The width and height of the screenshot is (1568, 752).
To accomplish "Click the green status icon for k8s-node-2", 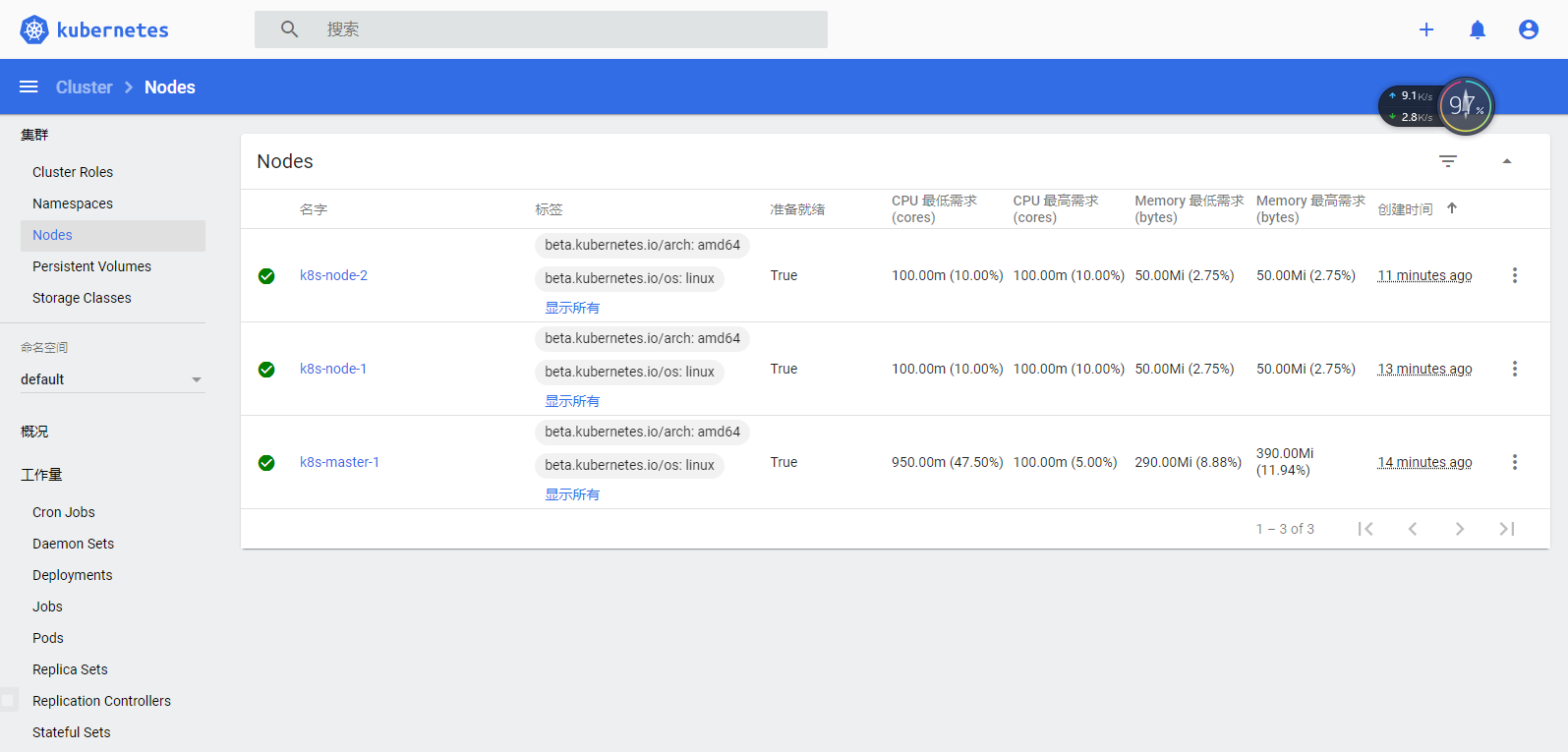I will pyautogui.click(x=266, y=276).
